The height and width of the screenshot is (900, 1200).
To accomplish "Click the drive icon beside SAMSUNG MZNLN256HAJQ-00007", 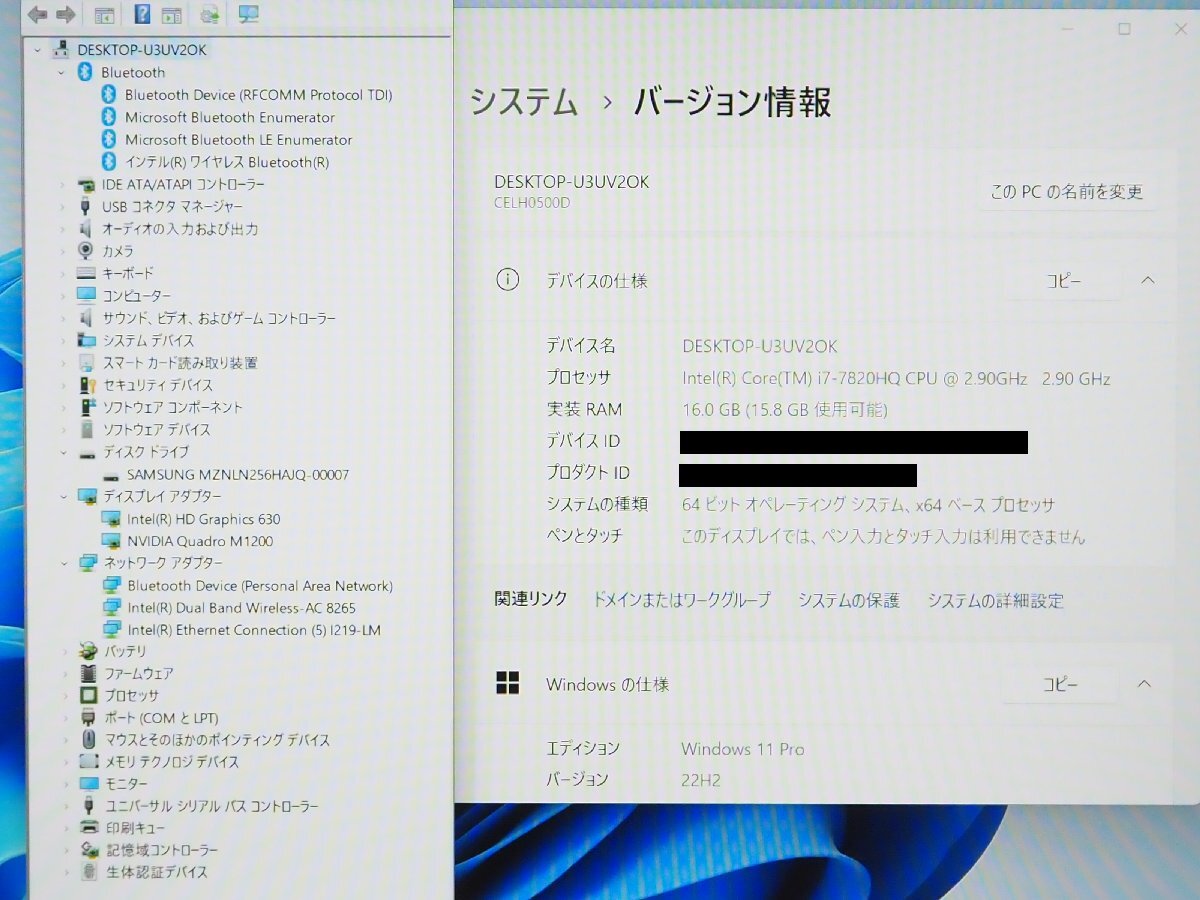I will 111,475.
